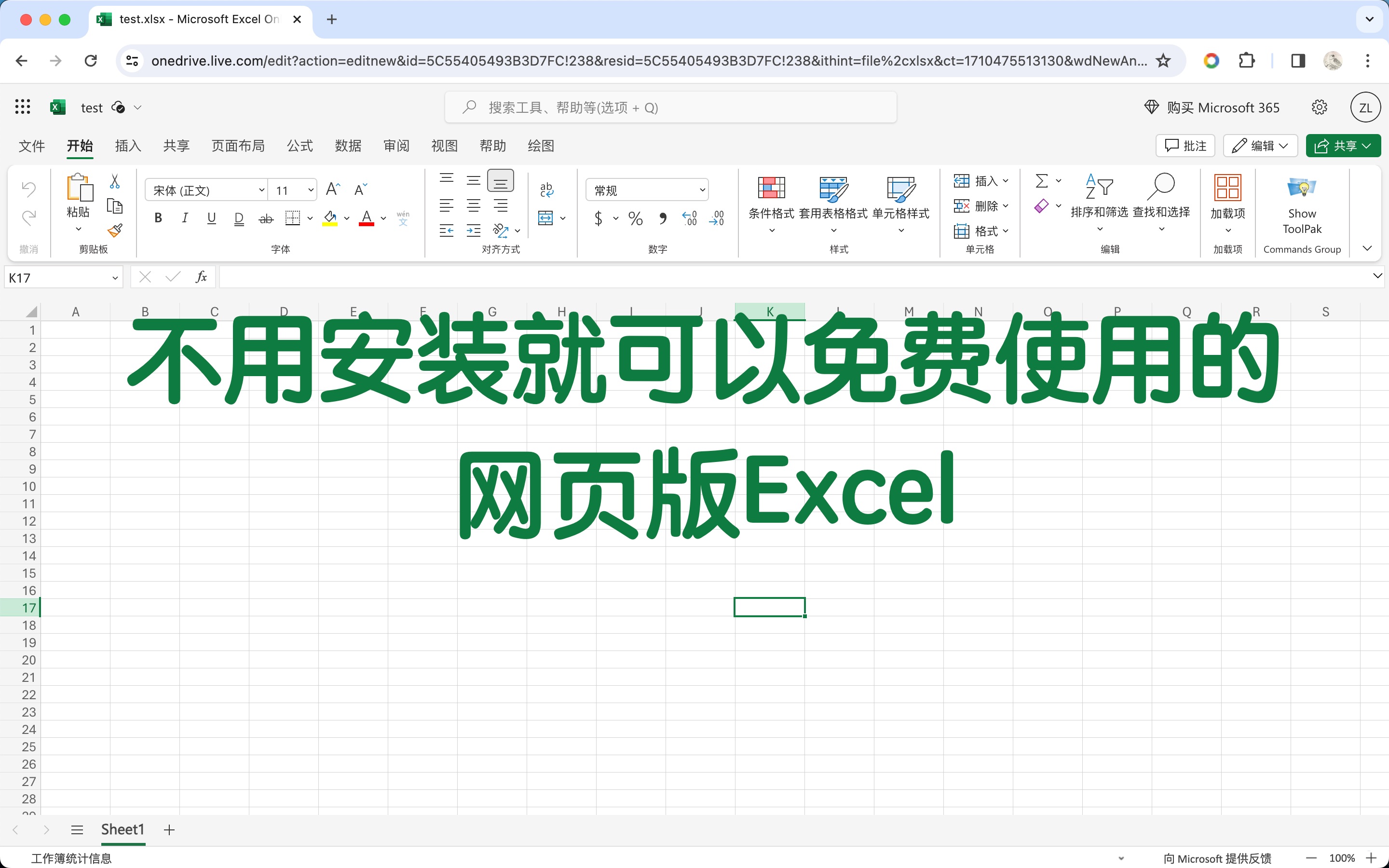Image resolution: width=1389 pixels, height=868 pixels.
Task: Click 购买 Microsoft 365 link
Action: (1212, 108)
